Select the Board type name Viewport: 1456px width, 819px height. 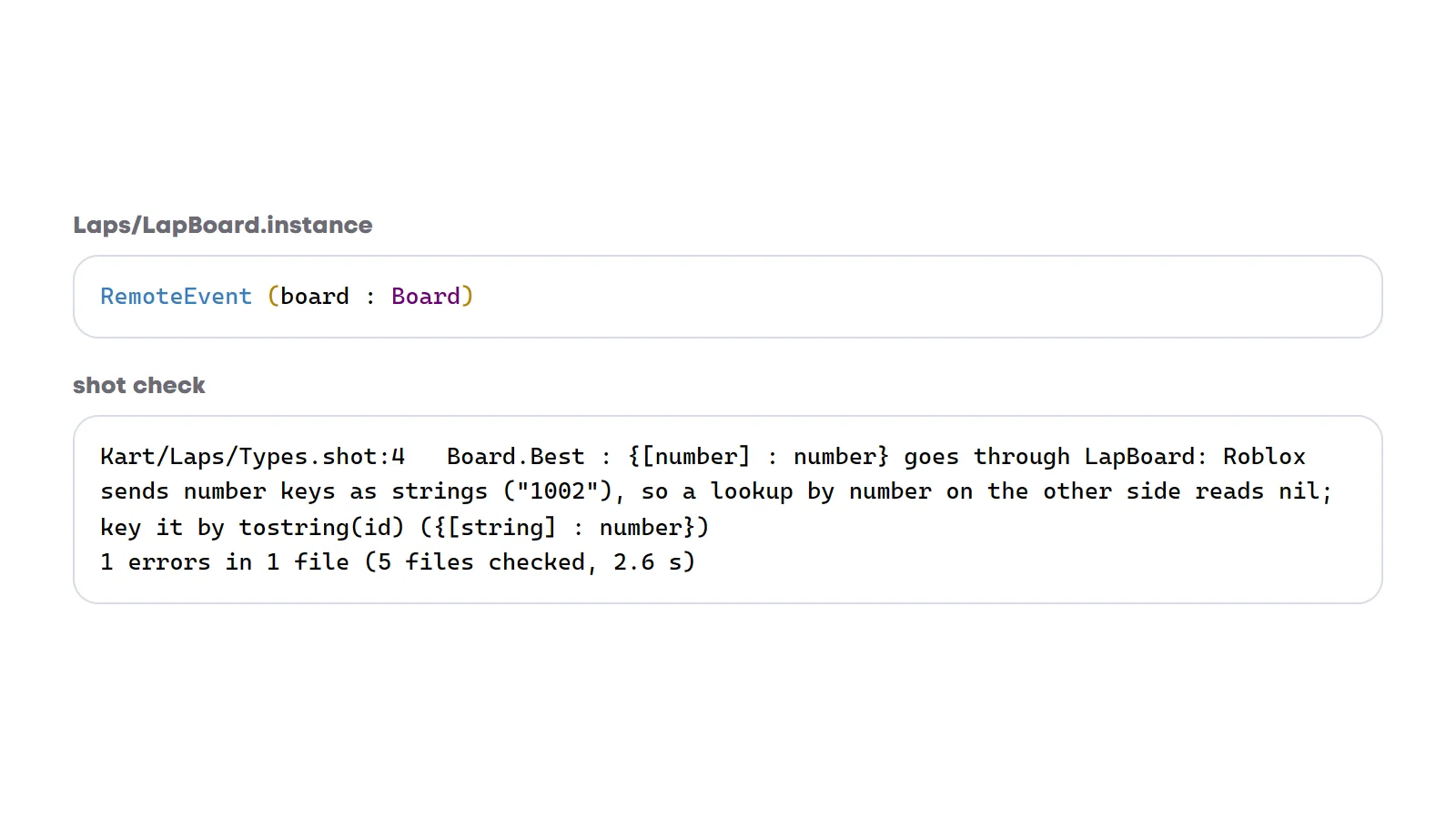[426, 297]
